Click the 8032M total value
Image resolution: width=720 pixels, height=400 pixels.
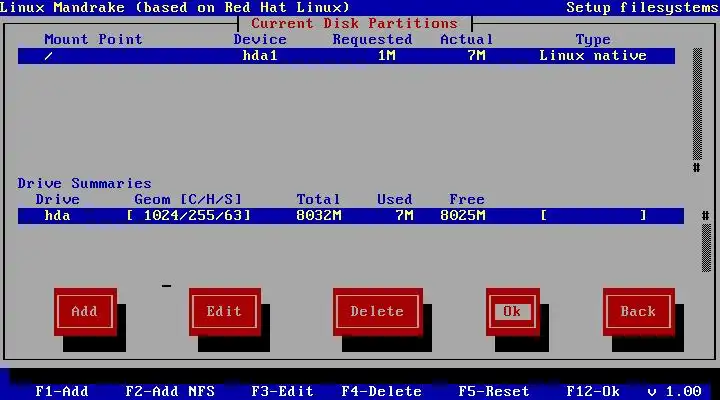(x=319, y=216)
